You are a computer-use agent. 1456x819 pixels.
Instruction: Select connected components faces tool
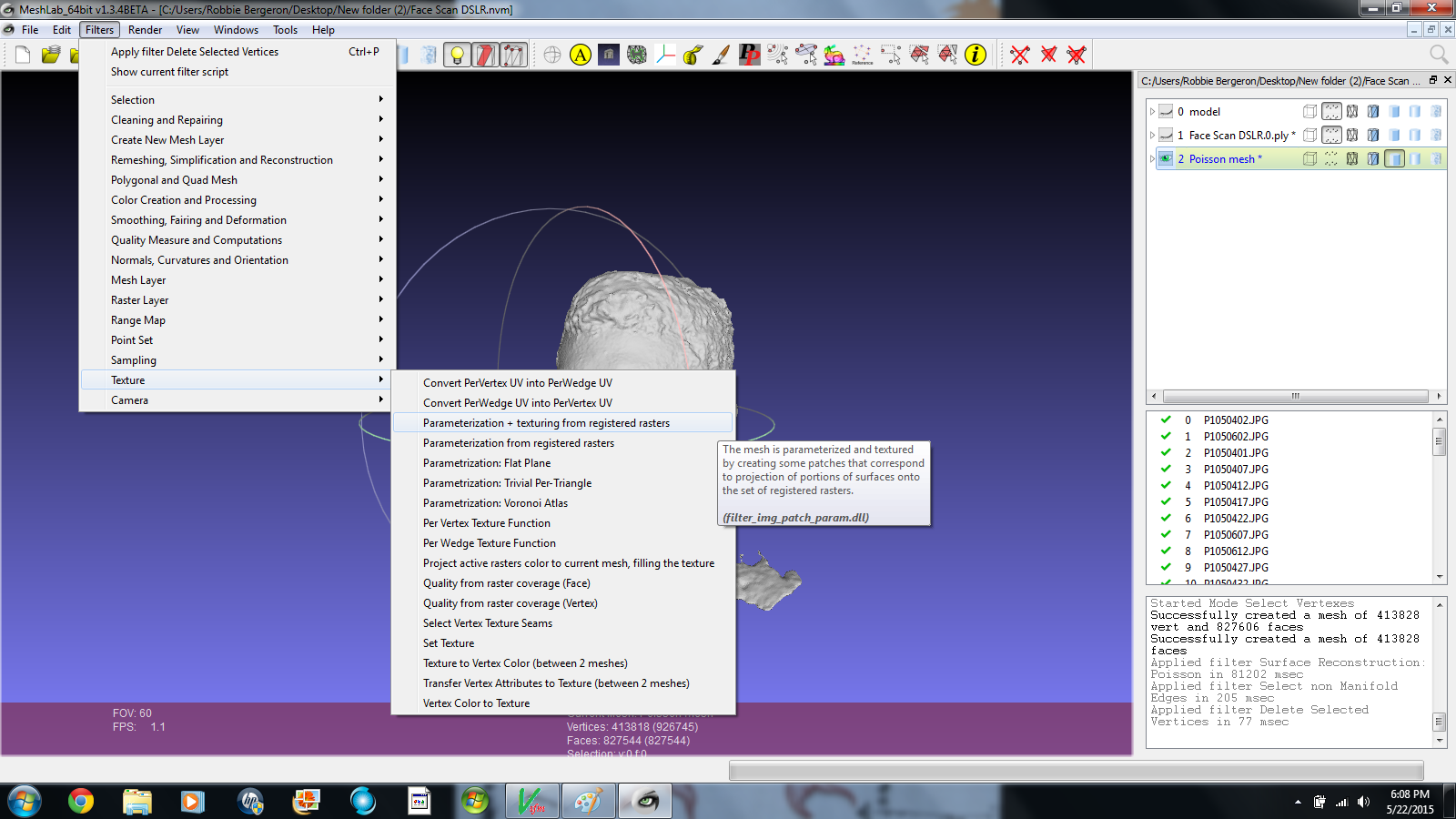point(947,56)
